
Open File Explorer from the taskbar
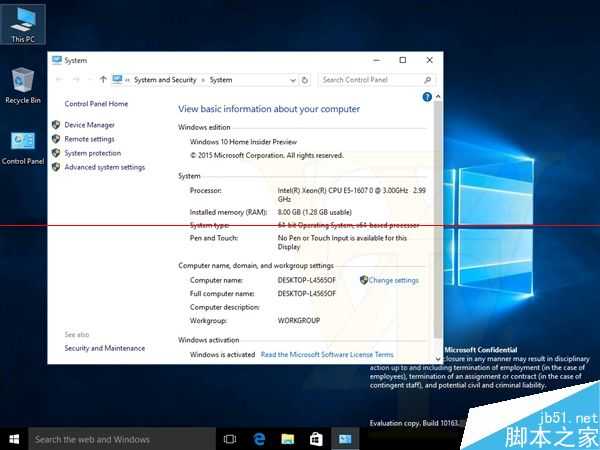pos(288,439)
